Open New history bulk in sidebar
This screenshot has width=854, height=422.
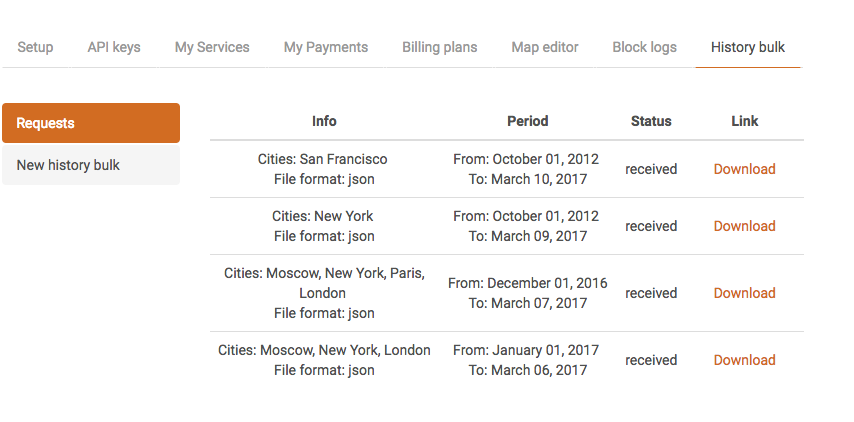[x=91, y=165]
